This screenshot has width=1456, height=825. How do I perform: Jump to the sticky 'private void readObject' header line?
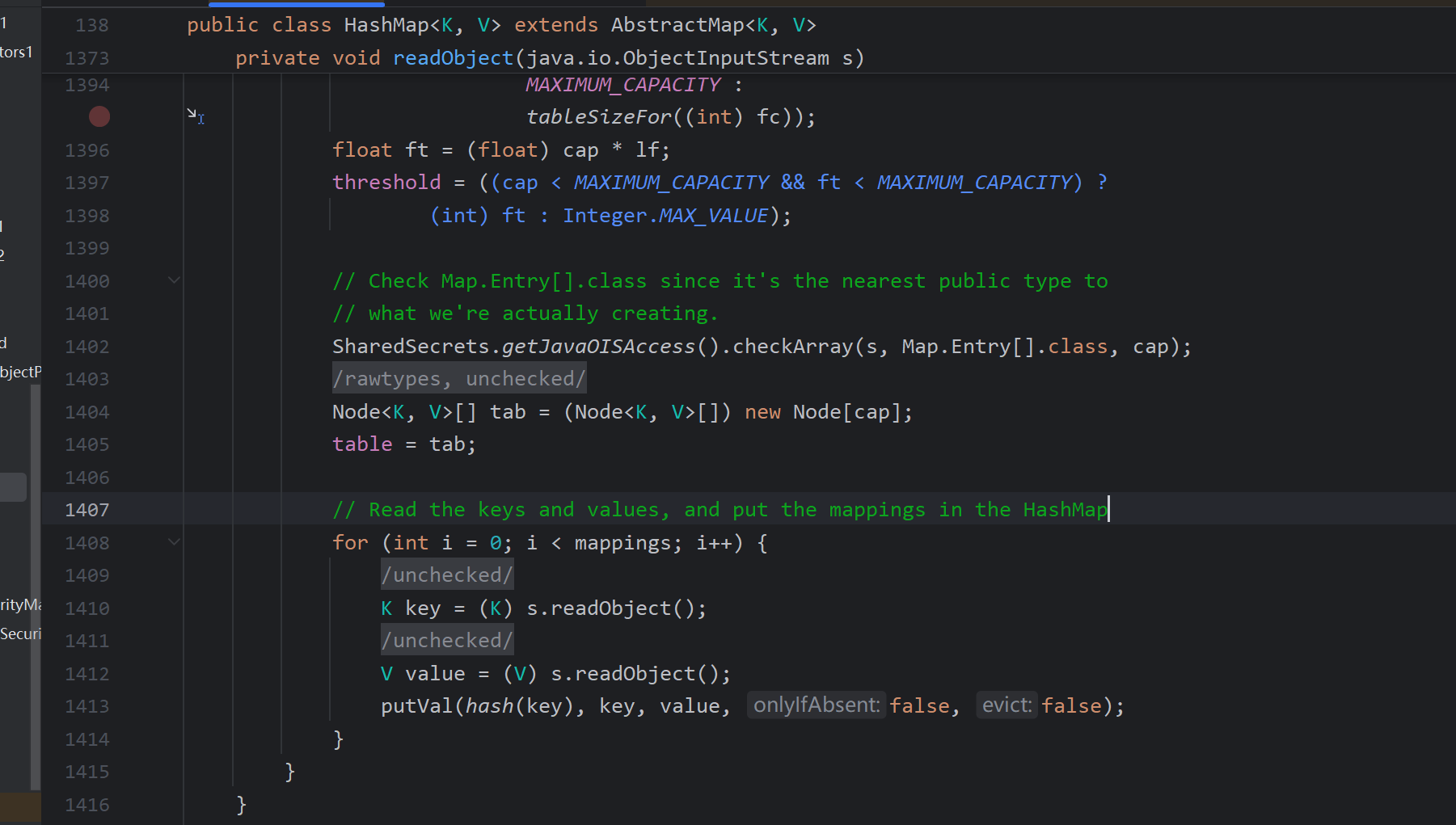[x=550, y=58]
